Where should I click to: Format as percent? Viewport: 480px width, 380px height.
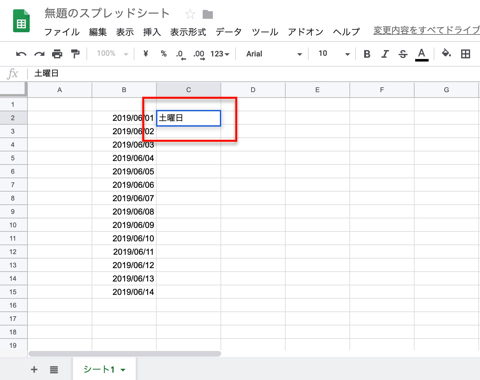pos(163,53)
